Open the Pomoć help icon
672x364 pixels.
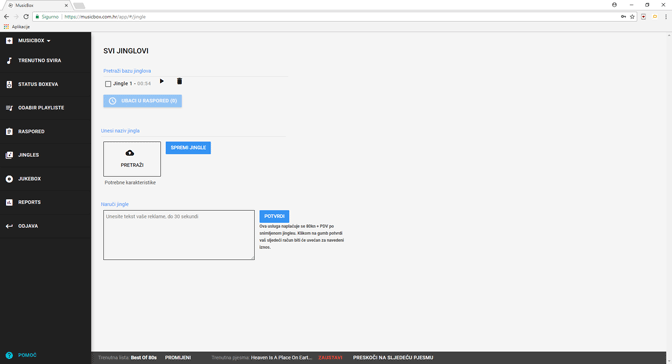[9, 355]
